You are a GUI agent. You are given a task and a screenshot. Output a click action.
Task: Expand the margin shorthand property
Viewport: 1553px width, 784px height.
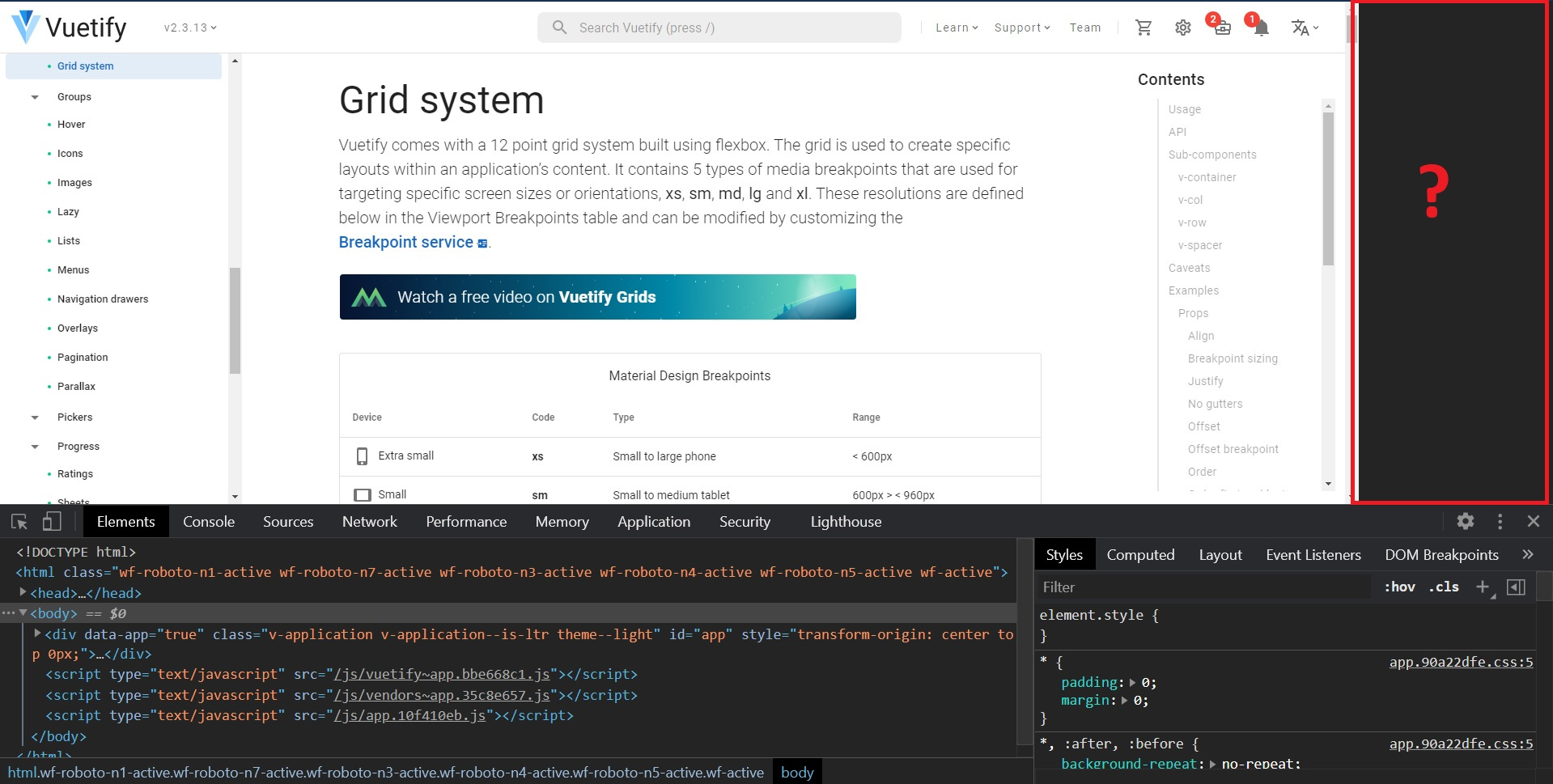[x=1124, y=701]
